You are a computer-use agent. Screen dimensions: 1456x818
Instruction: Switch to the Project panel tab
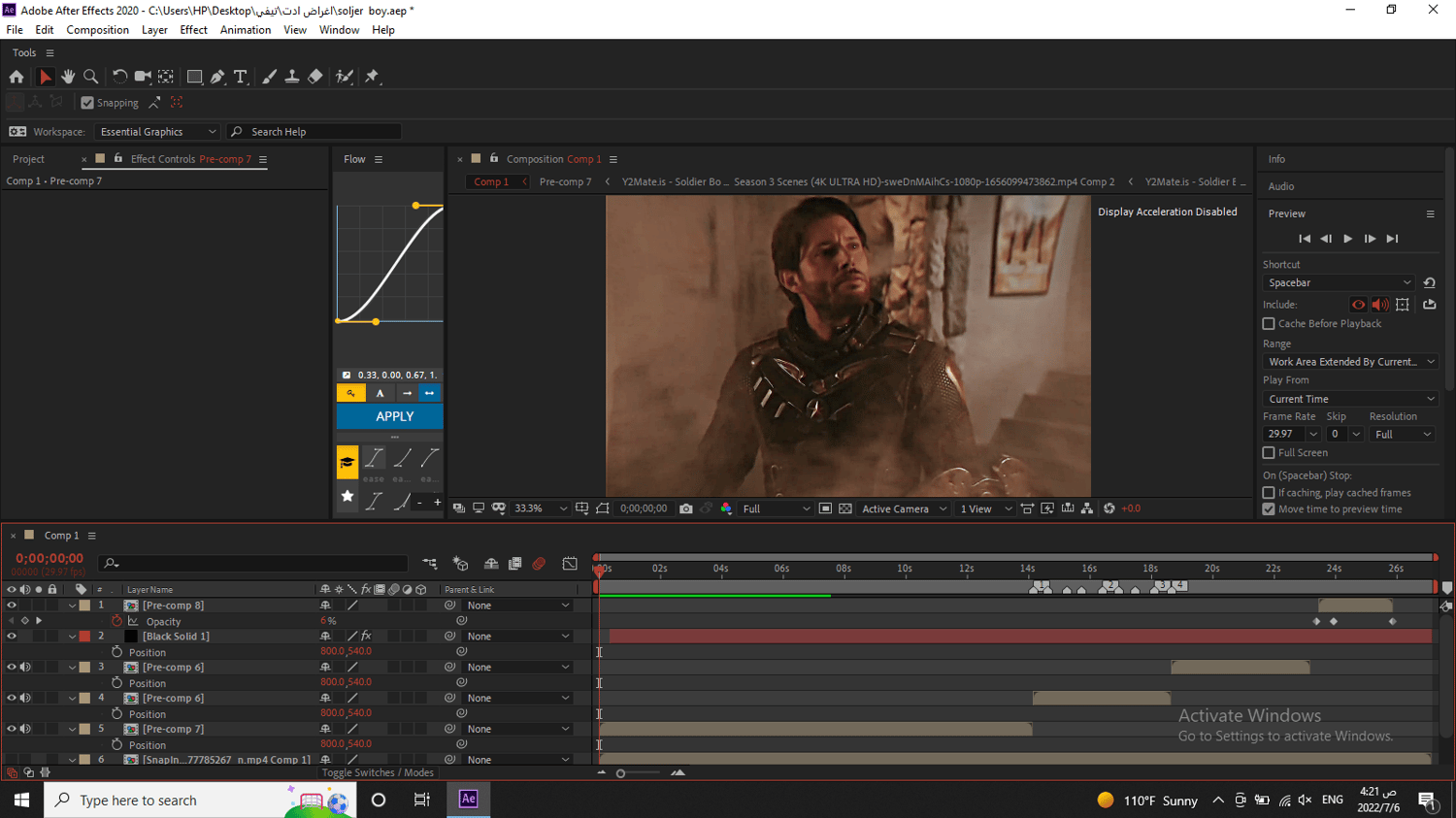[x=29, y=159]
